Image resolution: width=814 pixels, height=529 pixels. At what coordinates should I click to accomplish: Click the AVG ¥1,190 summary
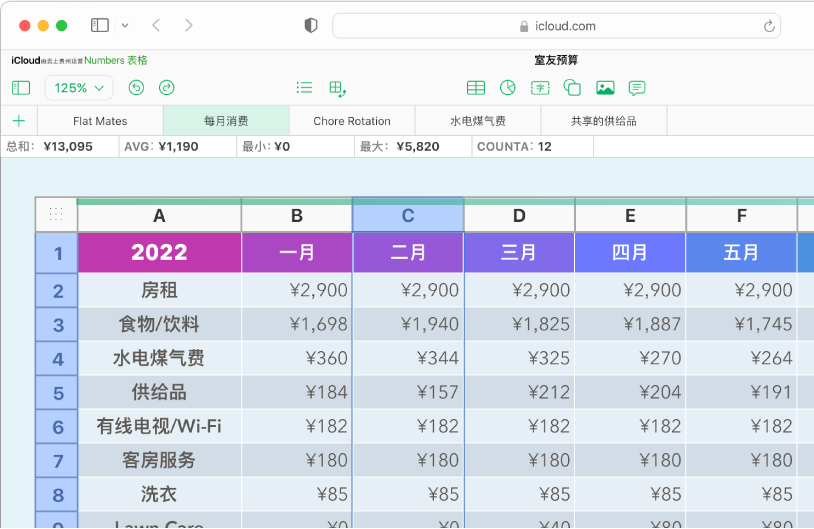click(x=178, y=146)
